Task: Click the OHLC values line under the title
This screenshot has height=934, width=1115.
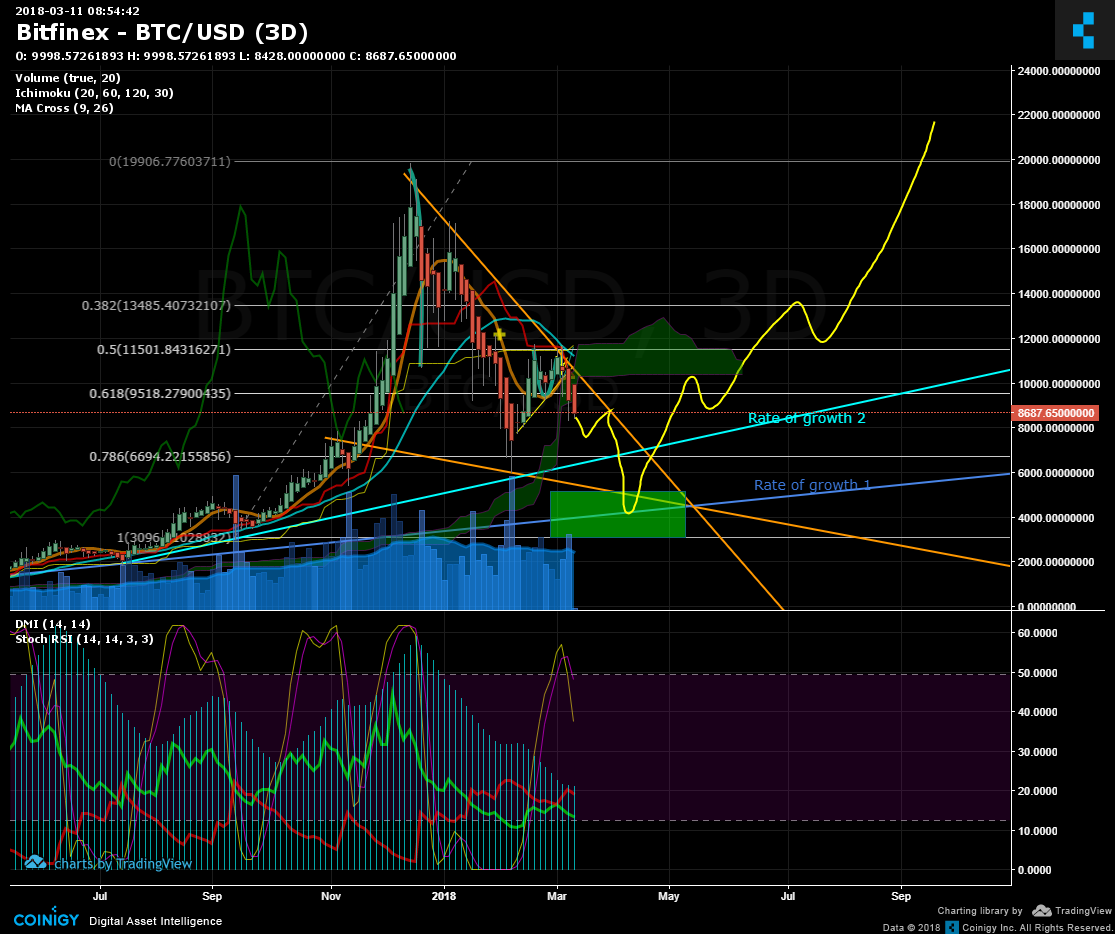Action: coord(236,56)
